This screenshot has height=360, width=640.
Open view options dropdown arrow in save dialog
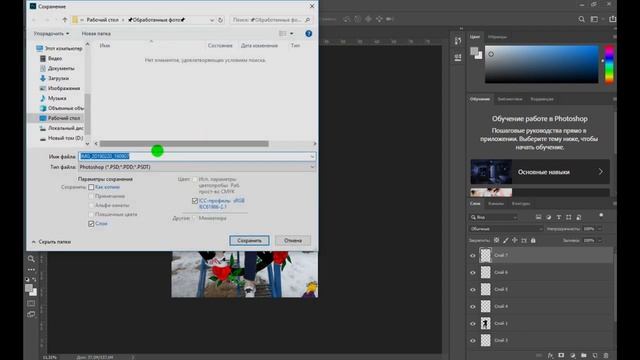coord(291,33)
